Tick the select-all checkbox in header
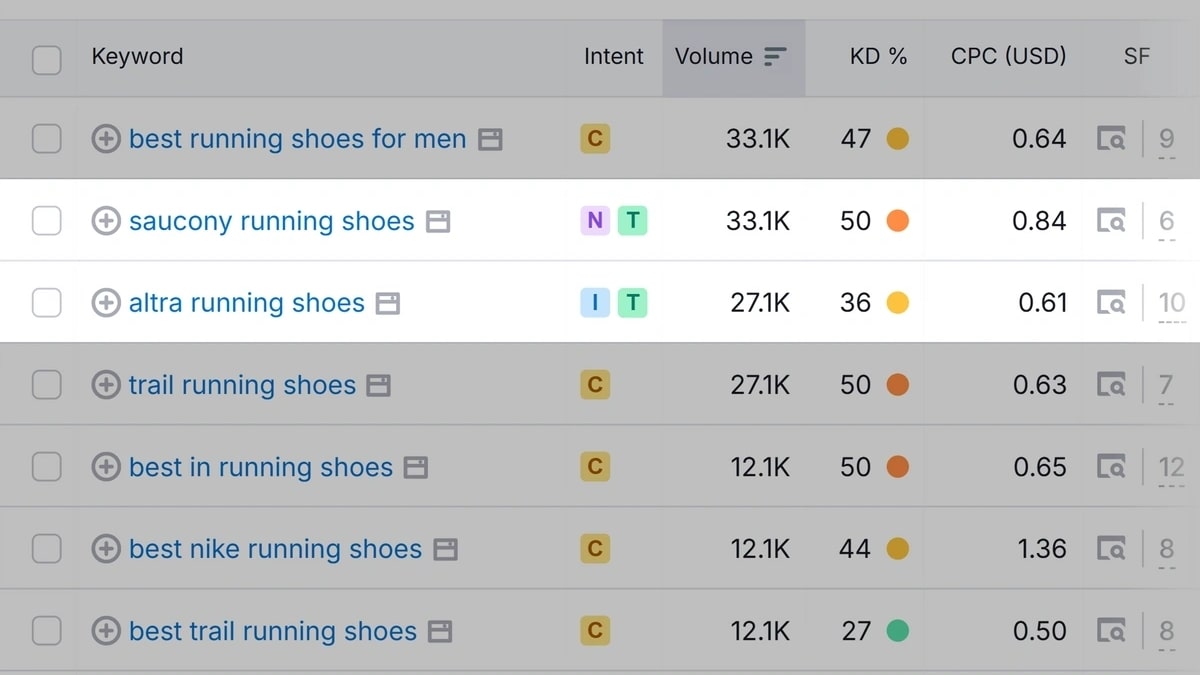1200x675 pixels. [x=47, y=59]
